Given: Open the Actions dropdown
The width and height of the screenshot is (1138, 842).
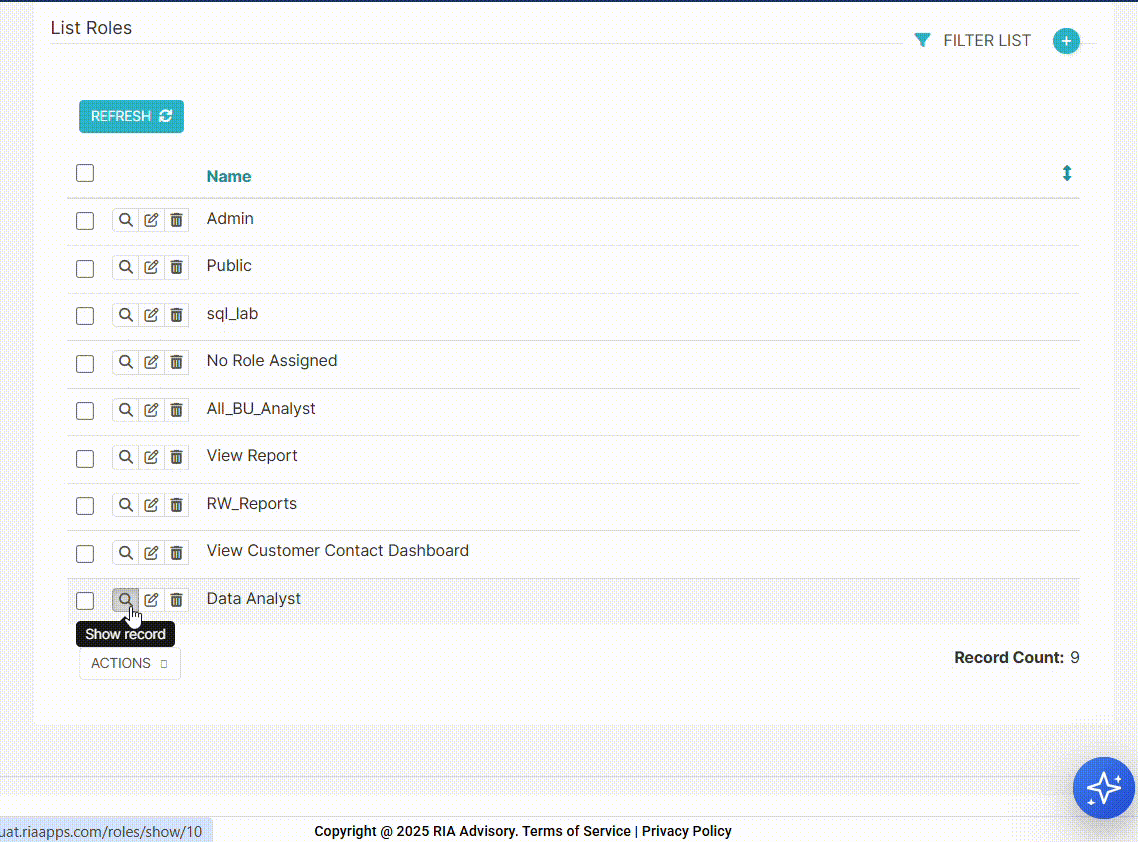Looking at the screenshot, I should [130, 663].
